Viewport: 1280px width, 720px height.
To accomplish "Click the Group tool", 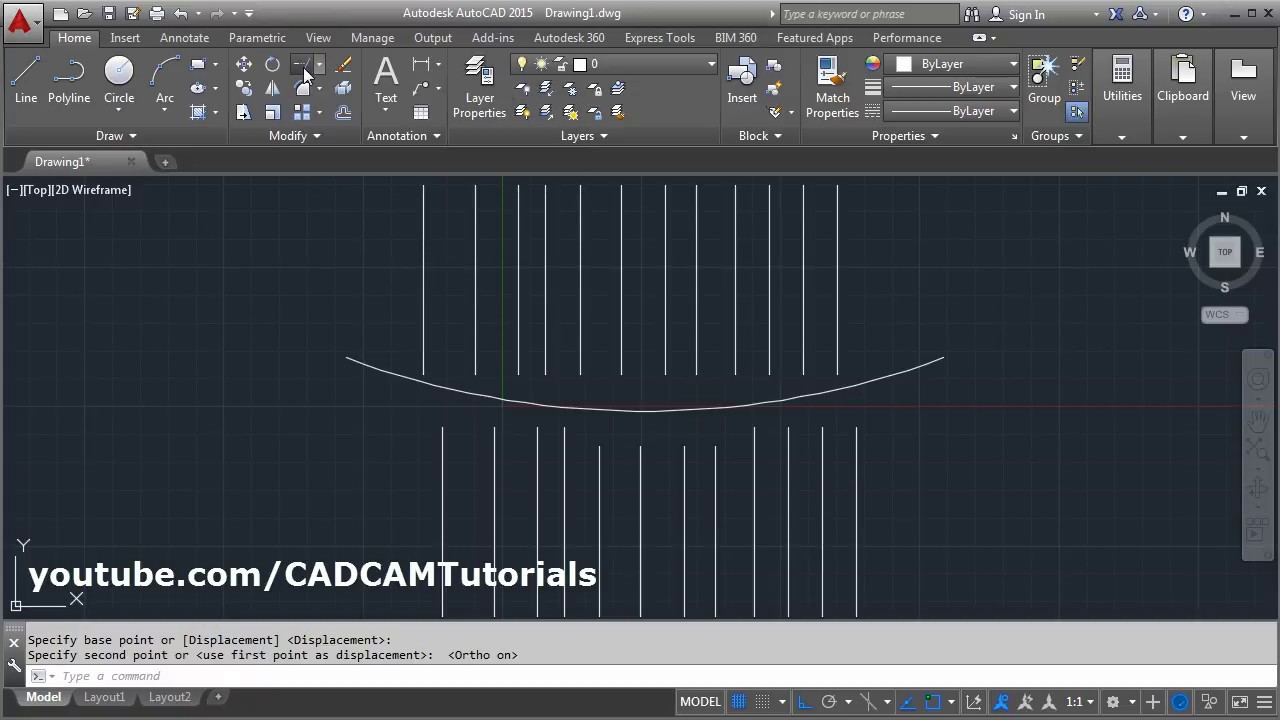I will click(x=1044, y=81).
